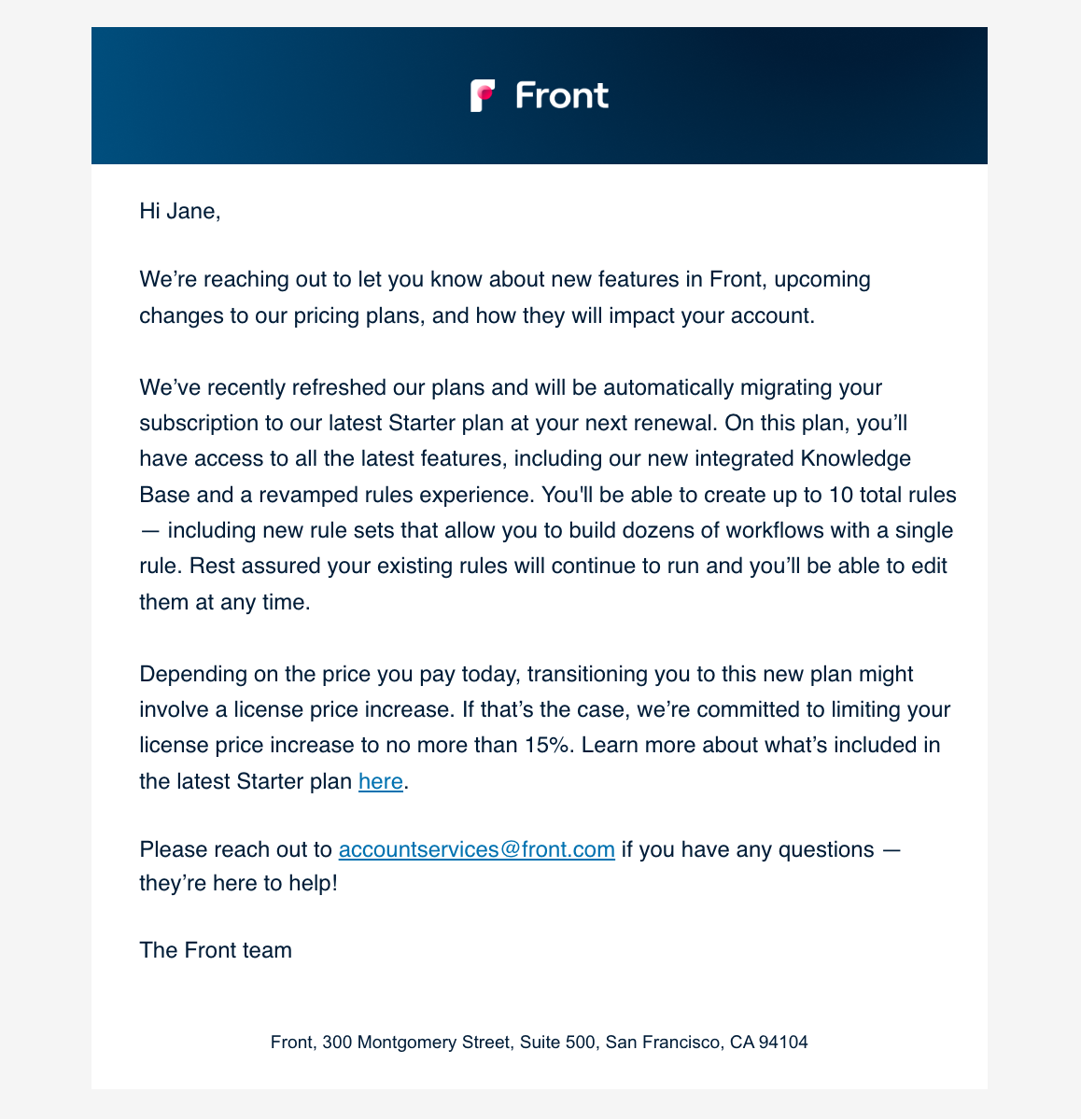Click "The Front team" signature

pyautogui.click(x=216, y=950)
